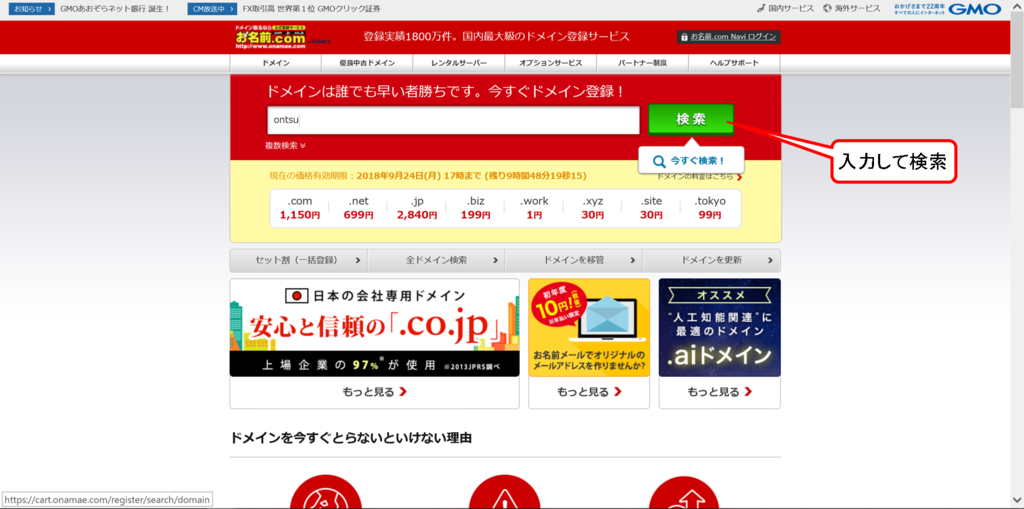Image resolution: width=1024 pixels, height=509 pixels.
Task: Expand 複数検索 option
Action: coord(285,146)
